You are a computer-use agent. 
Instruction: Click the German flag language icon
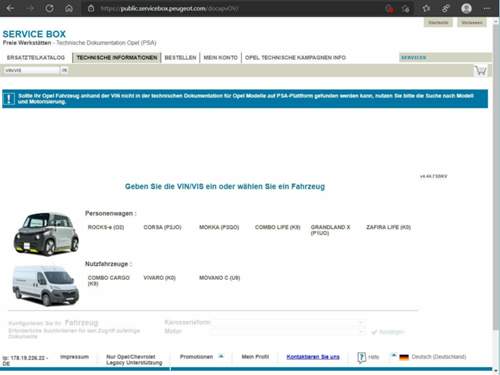pos(404,357)
